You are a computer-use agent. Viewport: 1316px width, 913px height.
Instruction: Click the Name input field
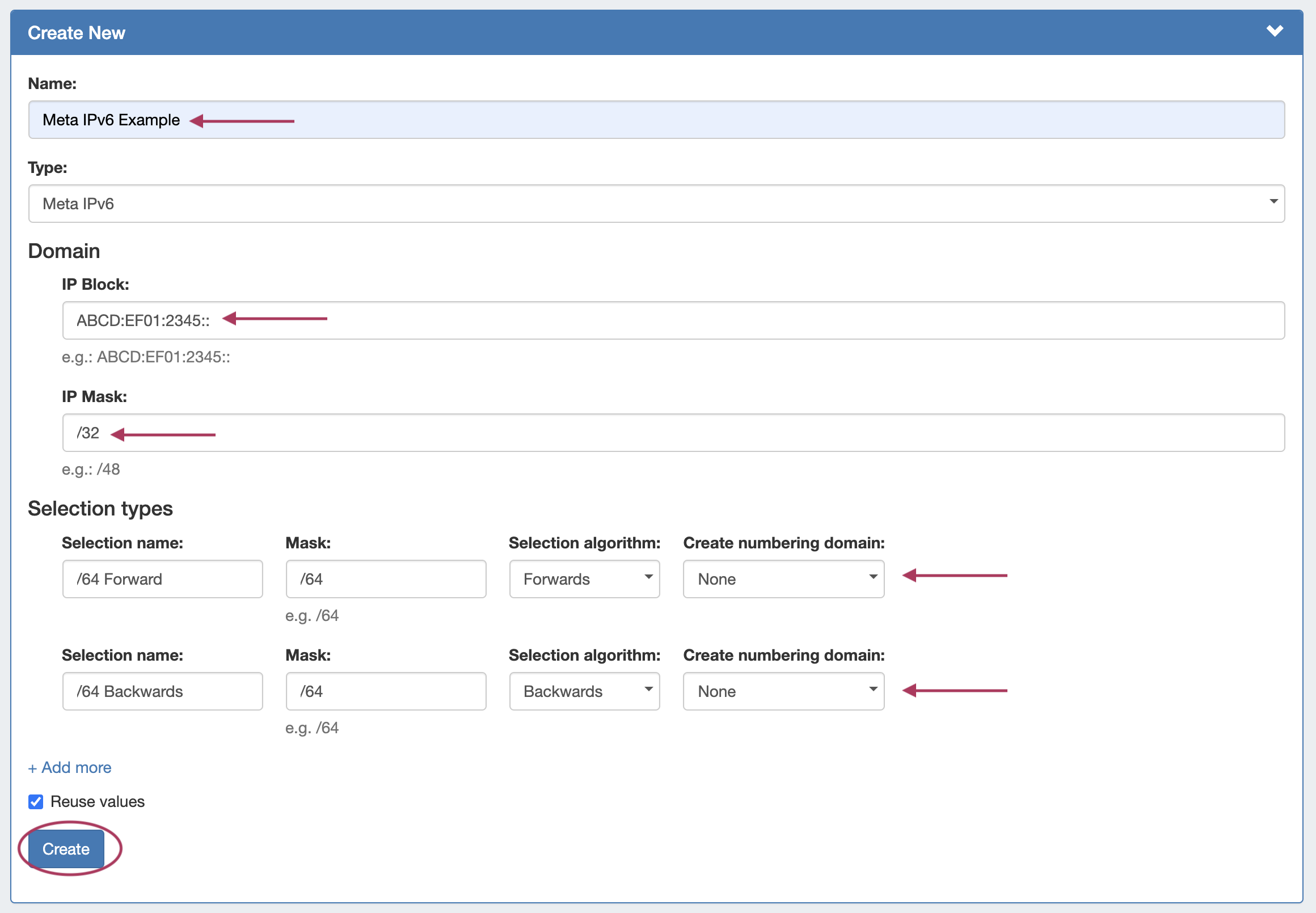click(656, 120)
